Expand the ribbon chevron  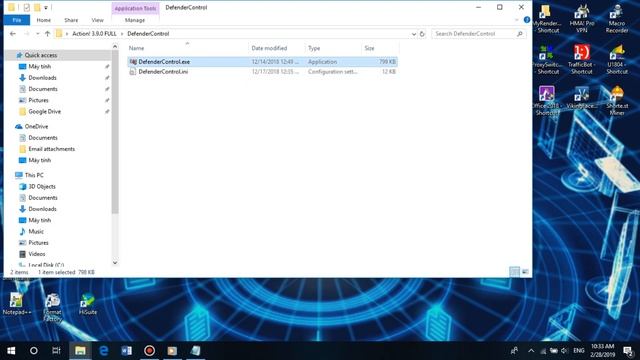517,20
